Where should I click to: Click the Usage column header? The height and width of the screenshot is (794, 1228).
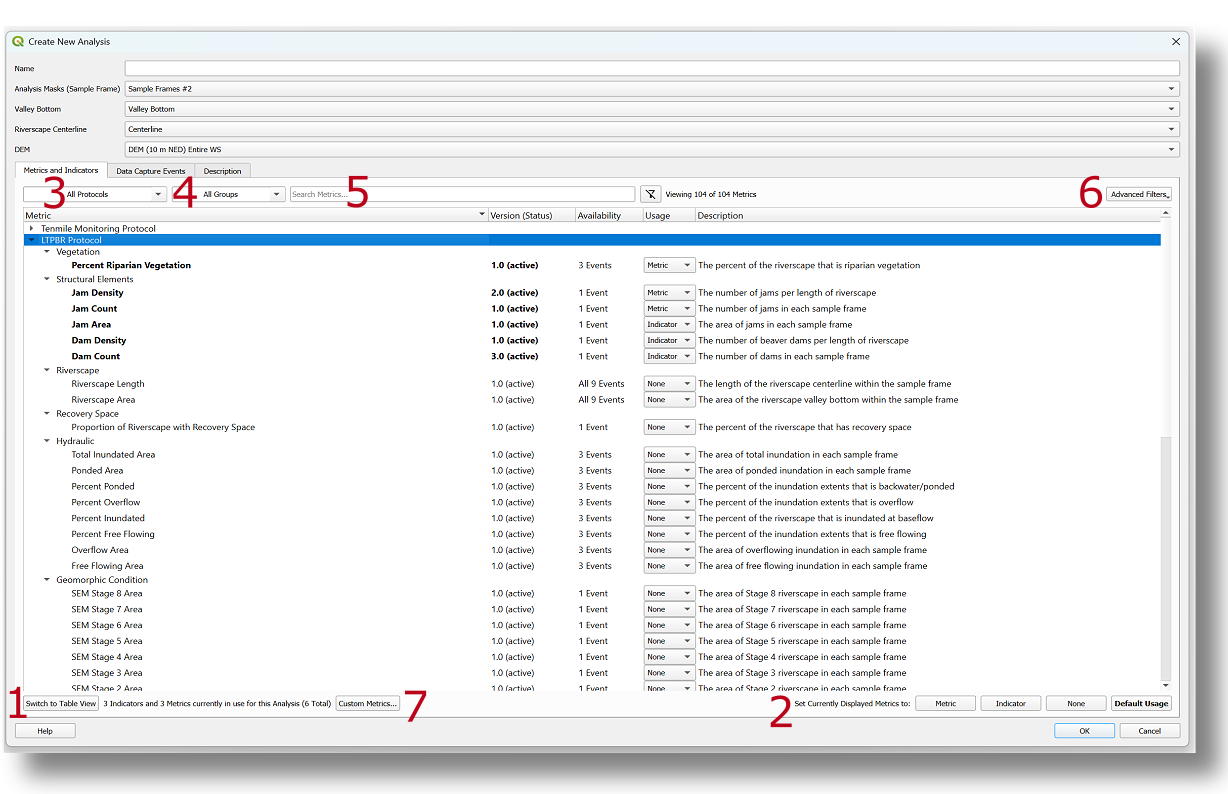668,215
